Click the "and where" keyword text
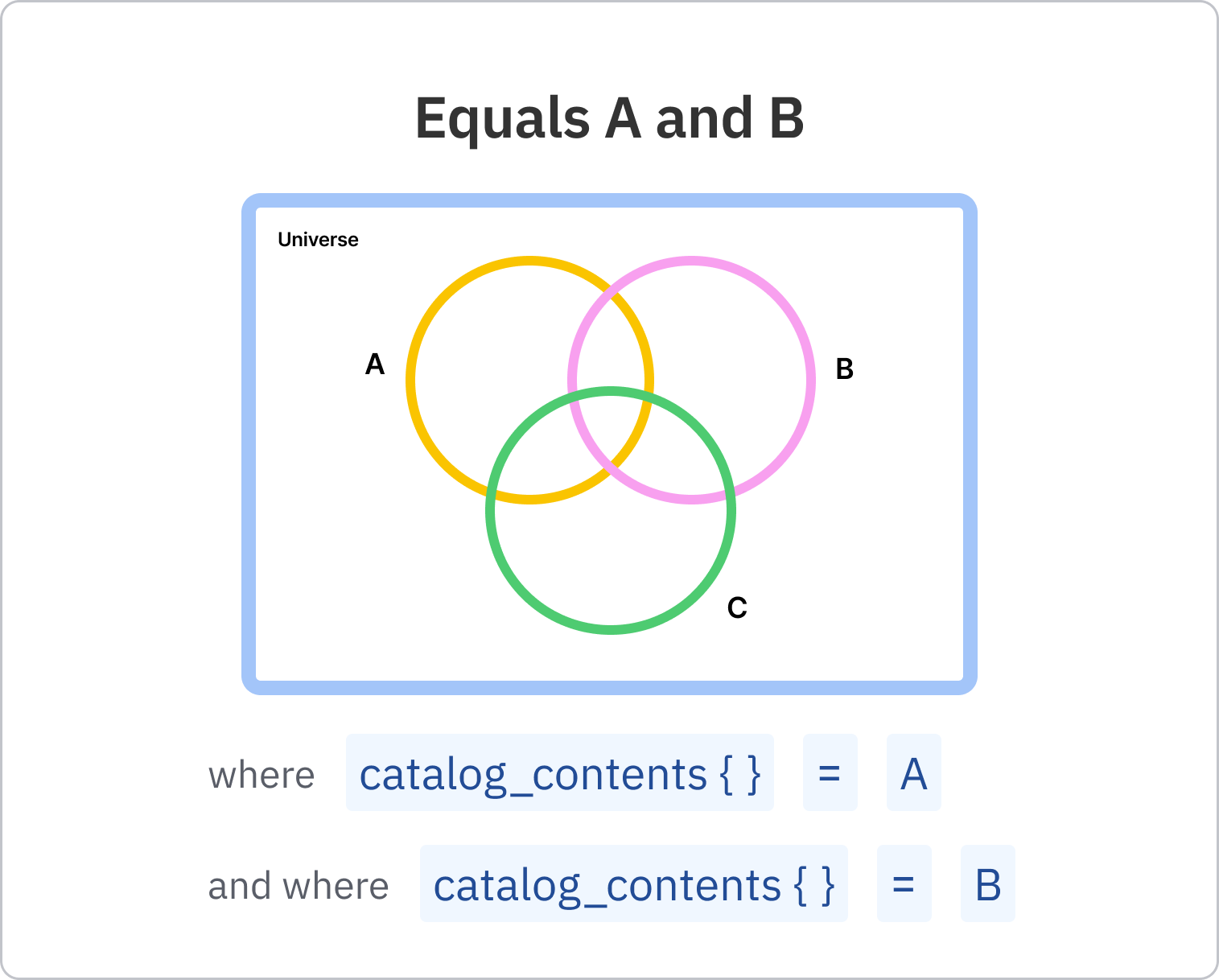This screenshot has width=1219, height=980. click(299, 886)
